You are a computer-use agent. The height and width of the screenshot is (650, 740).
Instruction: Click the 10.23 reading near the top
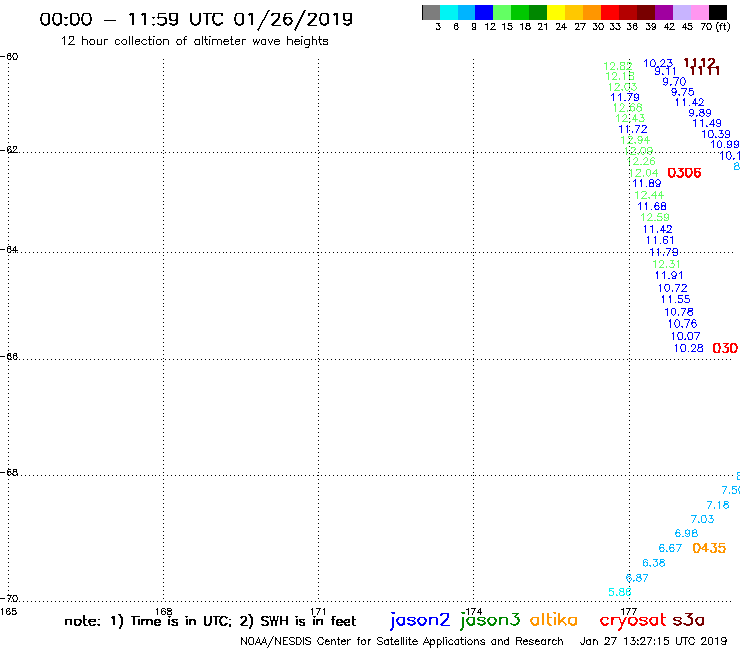pyautogui.click(x=658, y=63)
